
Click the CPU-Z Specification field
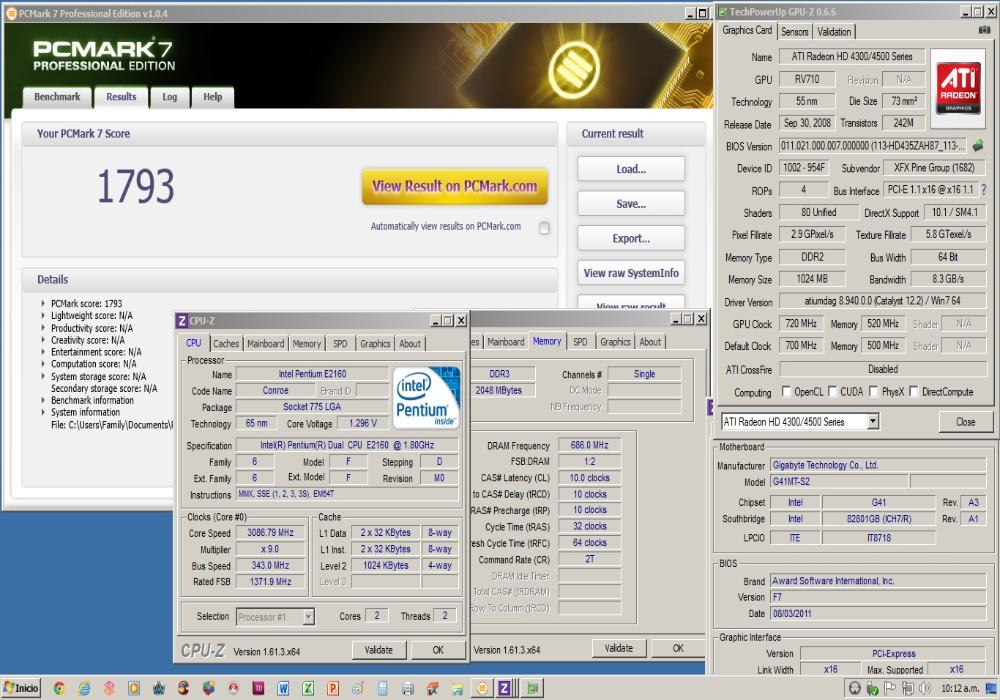point(347,445)
